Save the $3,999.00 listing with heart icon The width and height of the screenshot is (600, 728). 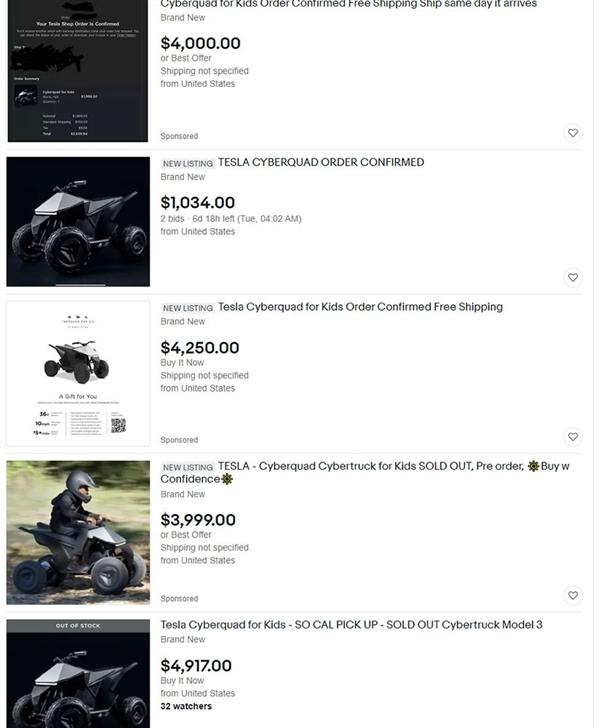point(573,596)
